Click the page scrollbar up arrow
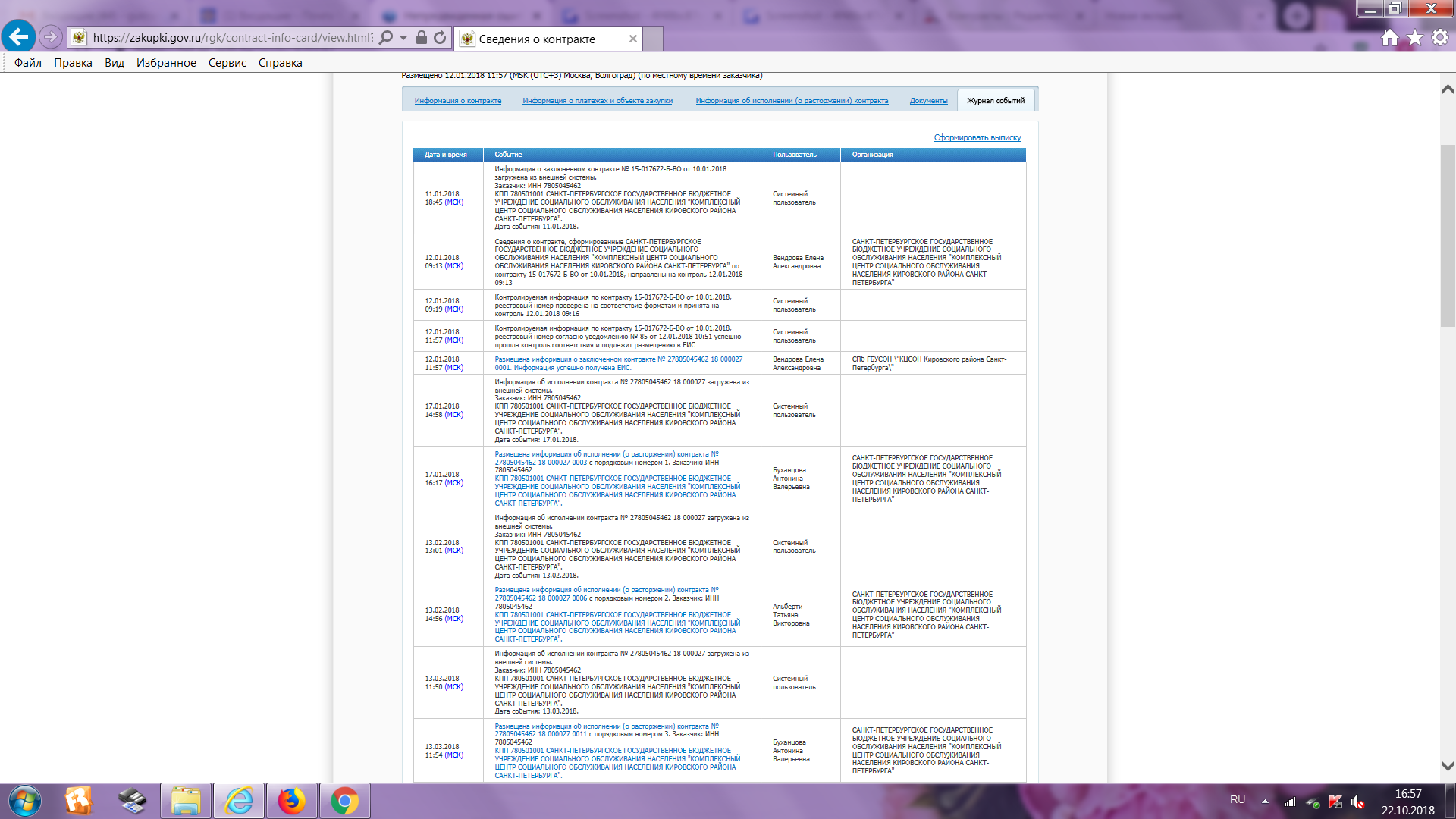Screen dimensions: 1456x819 coord(1448,89)
